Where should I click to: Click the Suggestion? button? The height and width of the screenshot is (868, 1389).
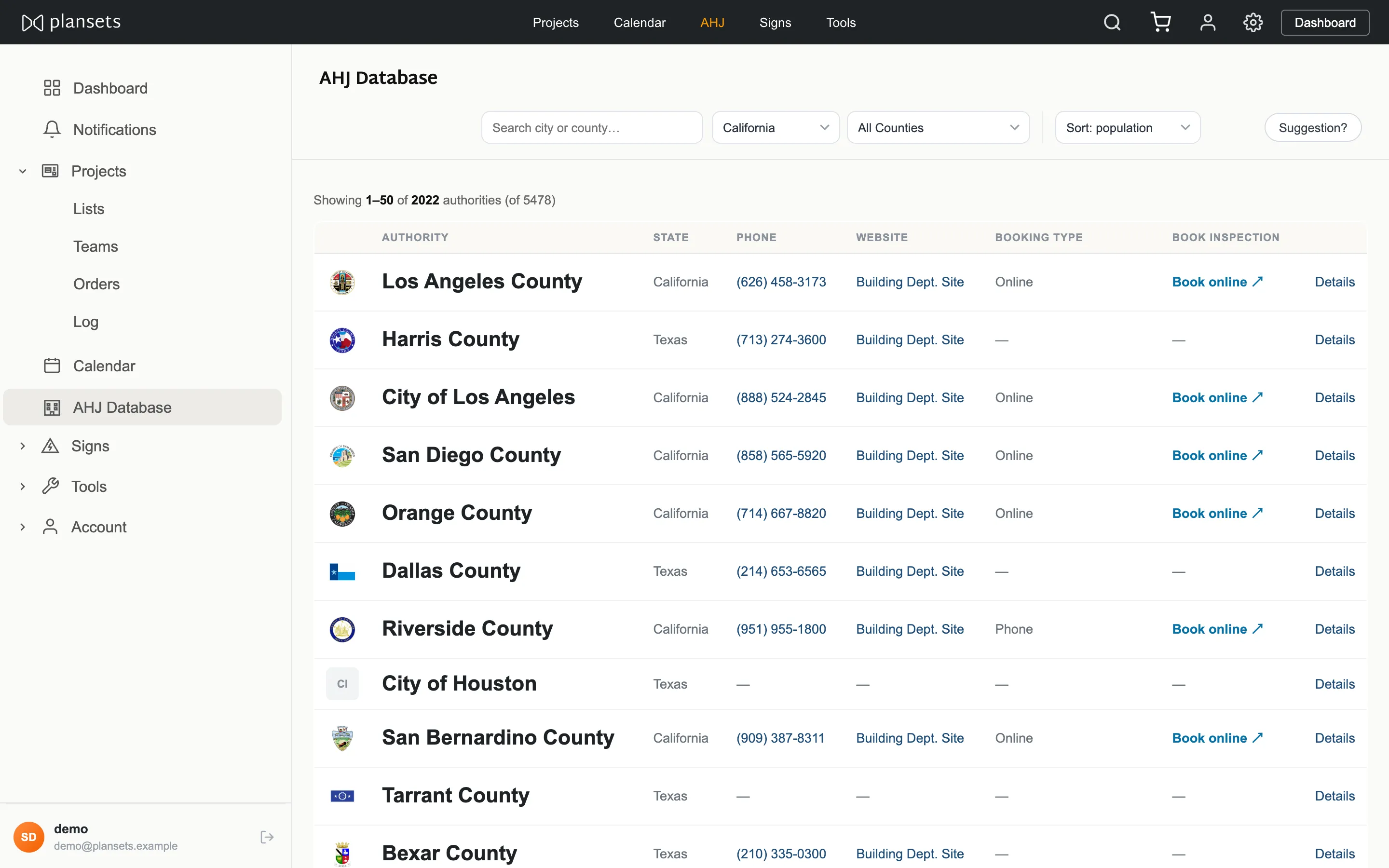(x=1313, y=127)
